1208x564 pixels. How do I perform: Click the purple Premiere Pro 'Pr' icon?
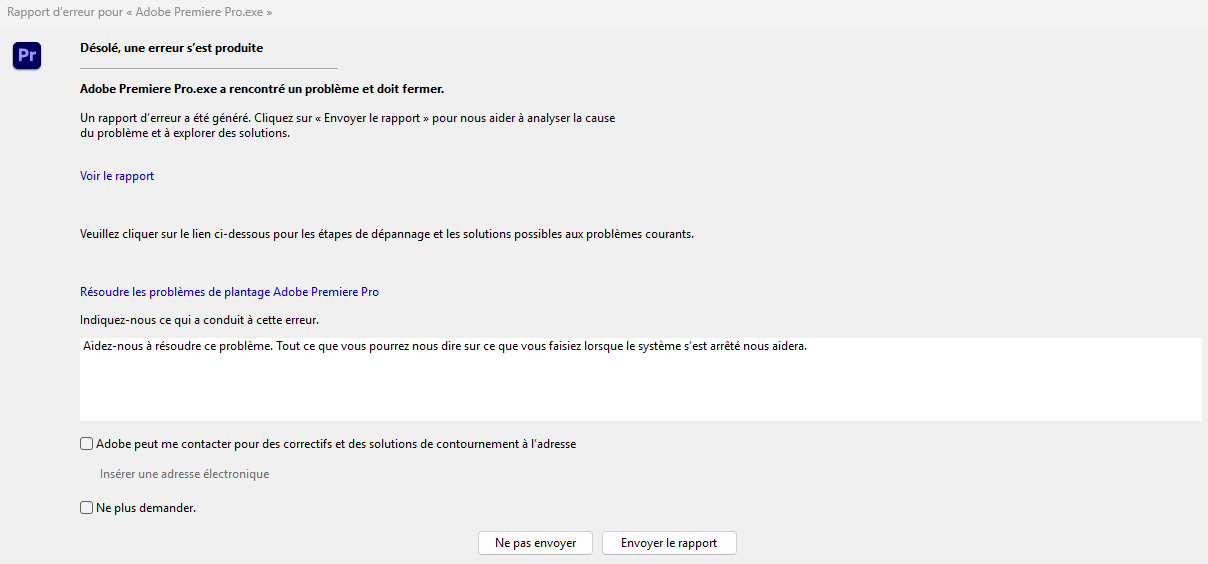(x=27, y=55)
